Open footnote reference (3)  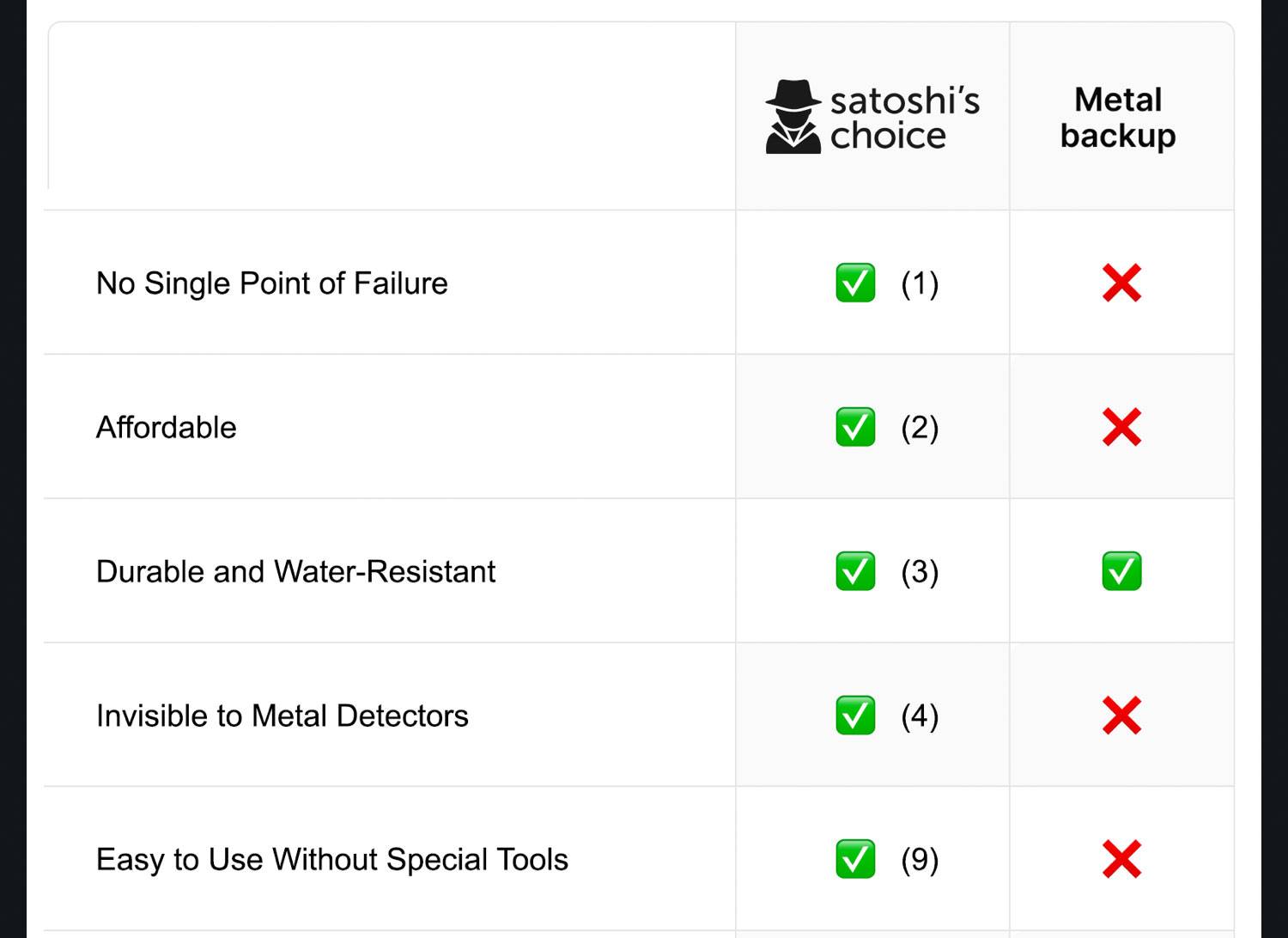pyautogui.click(x=920, y=572)
